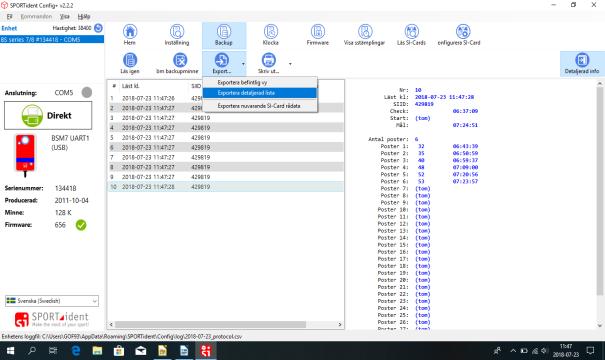
Task: Open the Läs SI-Cards icon
Action: point(412,32)
